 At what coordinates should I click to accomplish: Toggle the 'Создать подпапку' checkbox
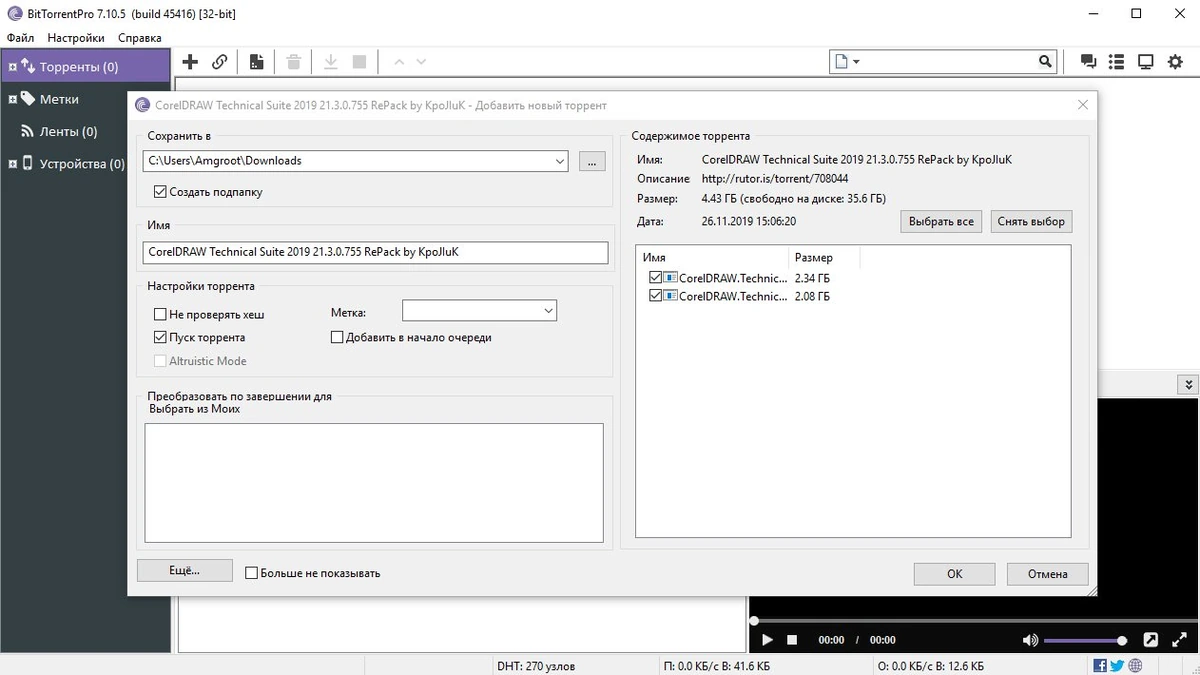coord(160,192)
